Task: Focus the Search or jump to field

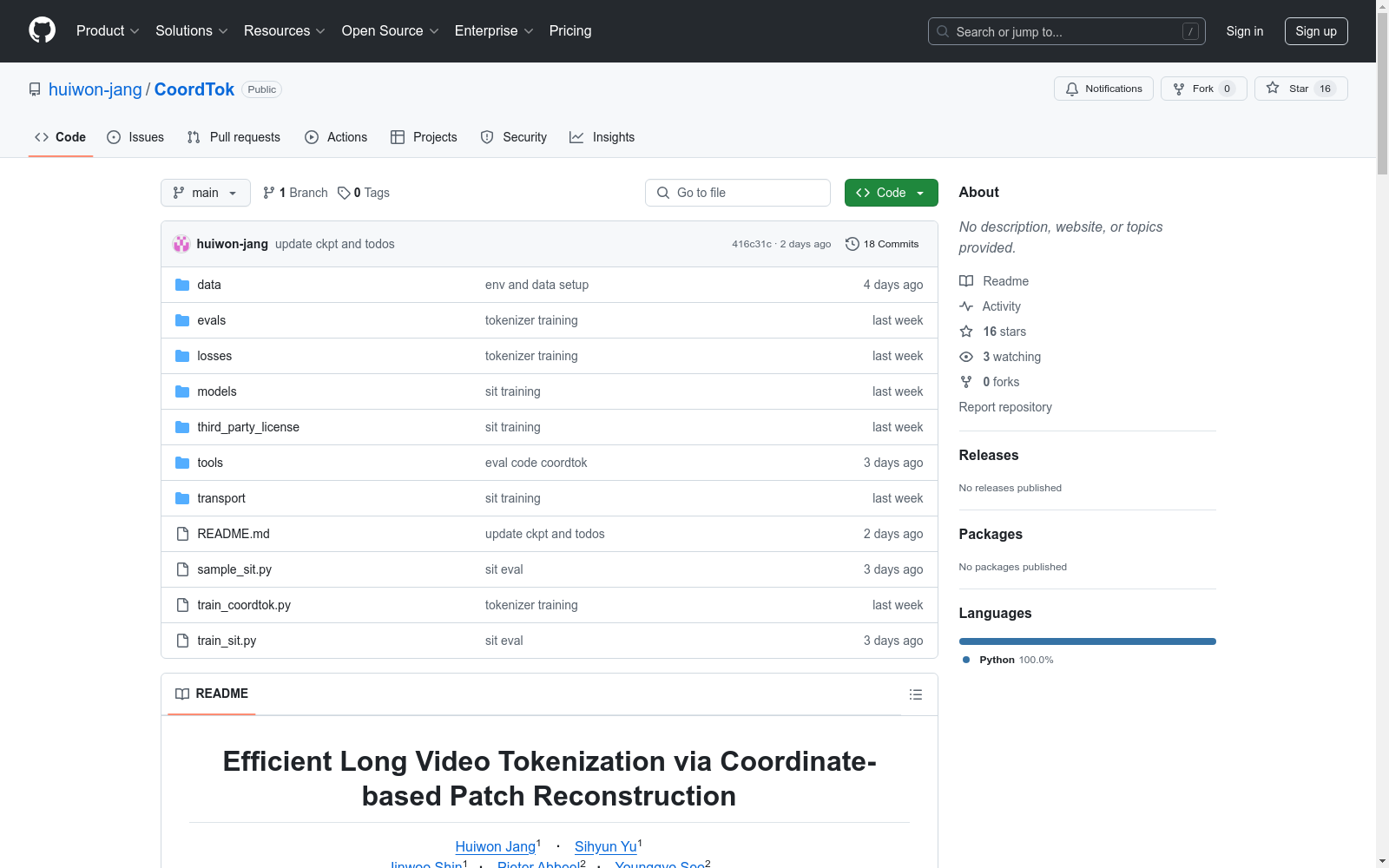Action: tap(1067, 31)
